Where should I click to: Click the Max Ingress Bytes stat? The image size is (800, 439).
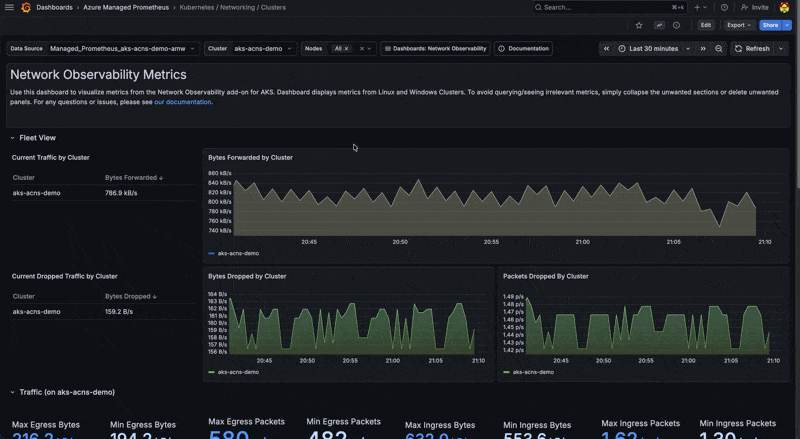pos(440,429)
